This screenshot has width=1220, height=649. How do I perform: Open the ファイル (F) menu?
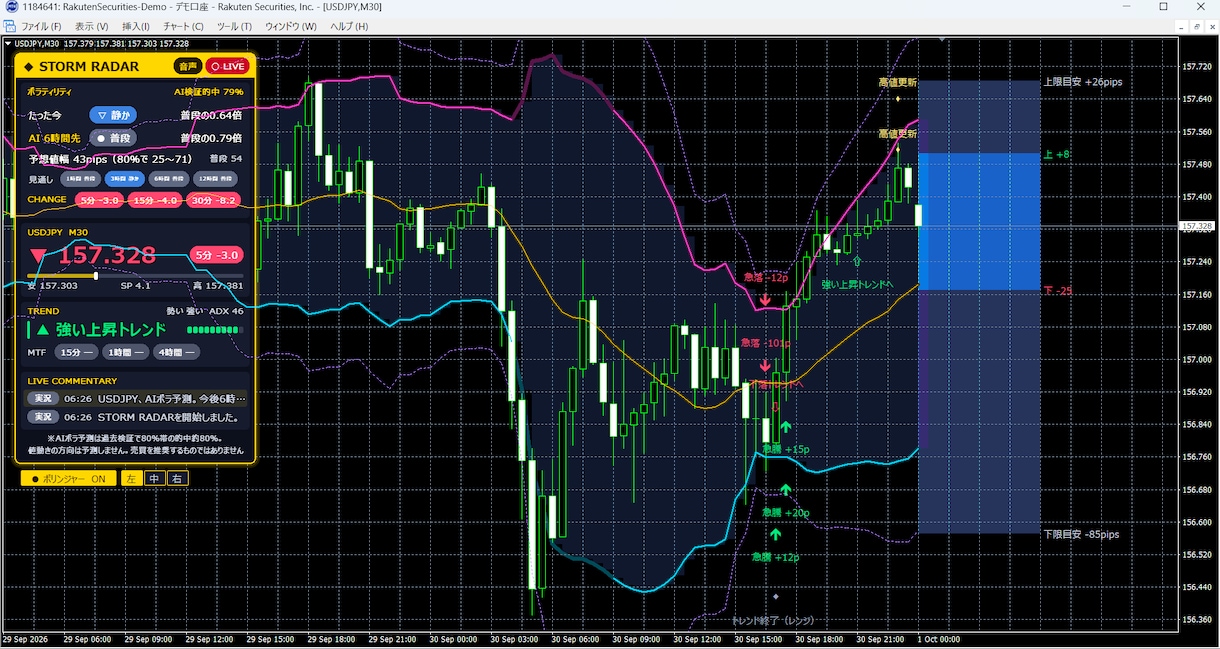coord(41,26)
